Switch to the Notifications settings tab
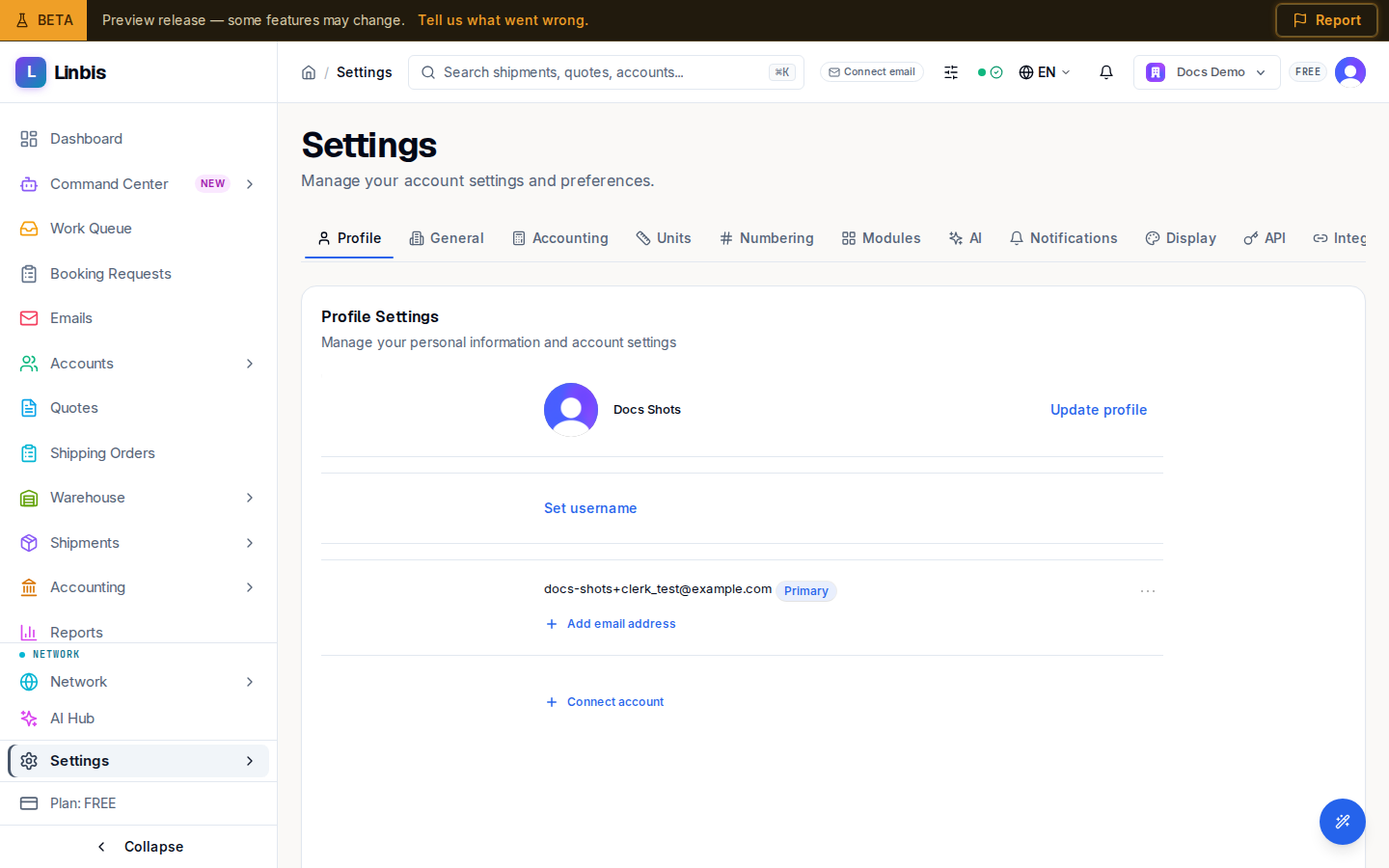The height and width of the screenshot is (868, 1389). coord(1063,238)
